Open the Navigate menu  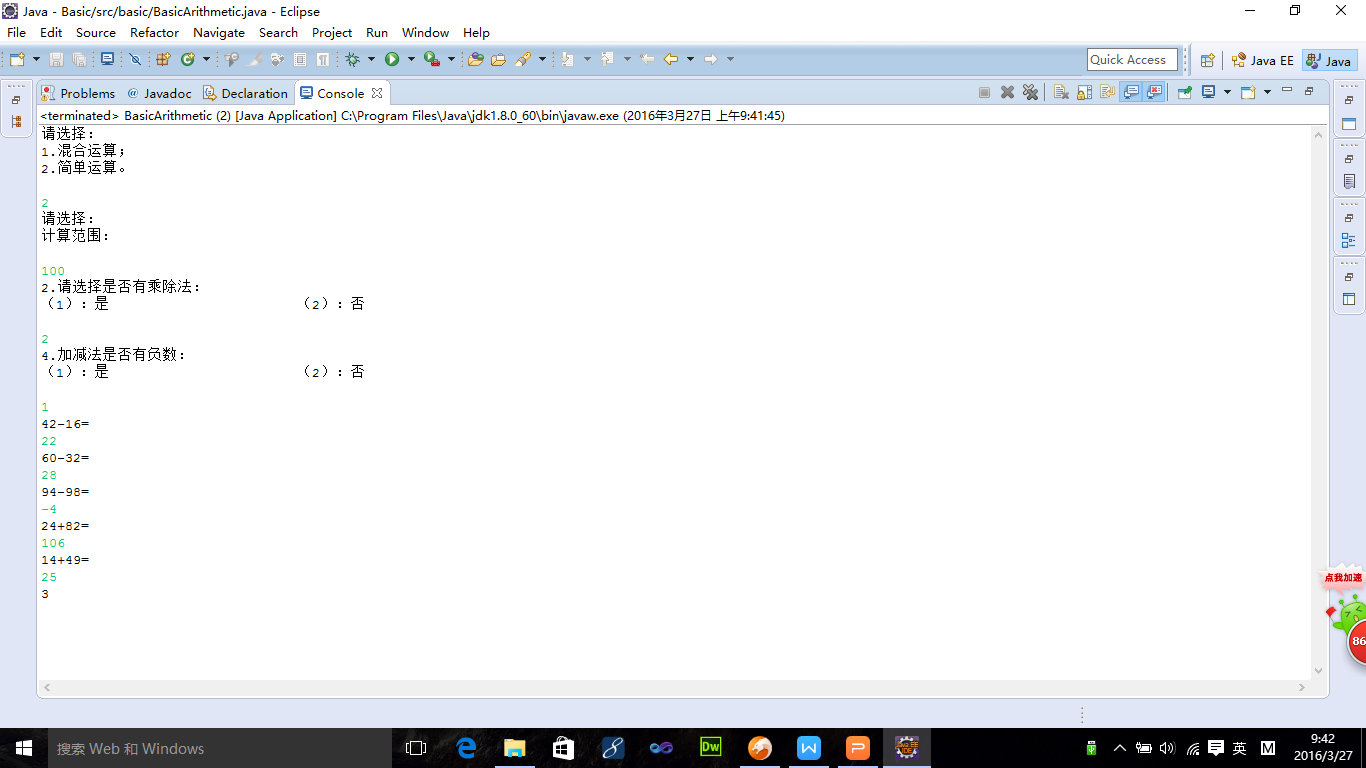219,32
